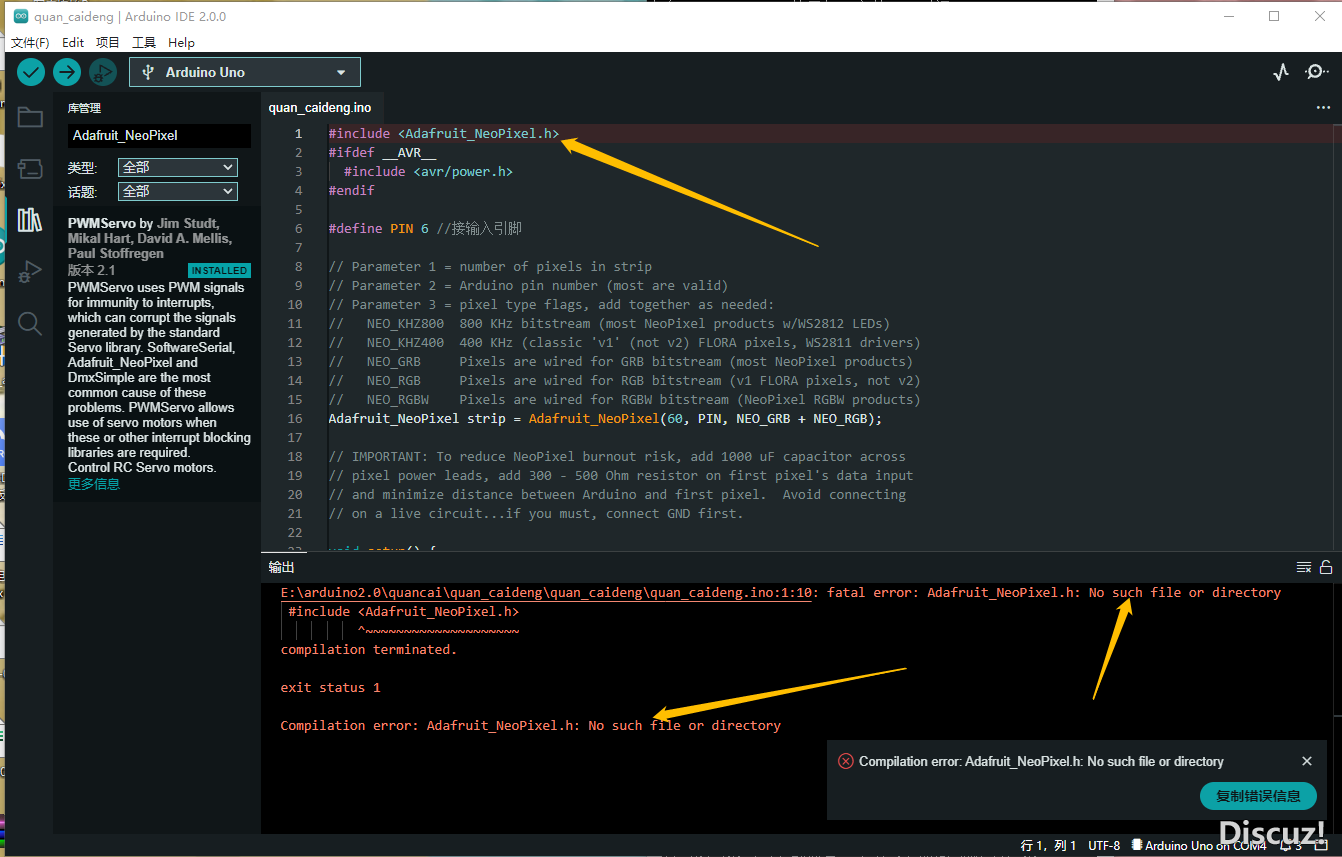
Task: Click line 1 include Adafruit_NeoPixel.h code
Action: (x=444, y=134)
